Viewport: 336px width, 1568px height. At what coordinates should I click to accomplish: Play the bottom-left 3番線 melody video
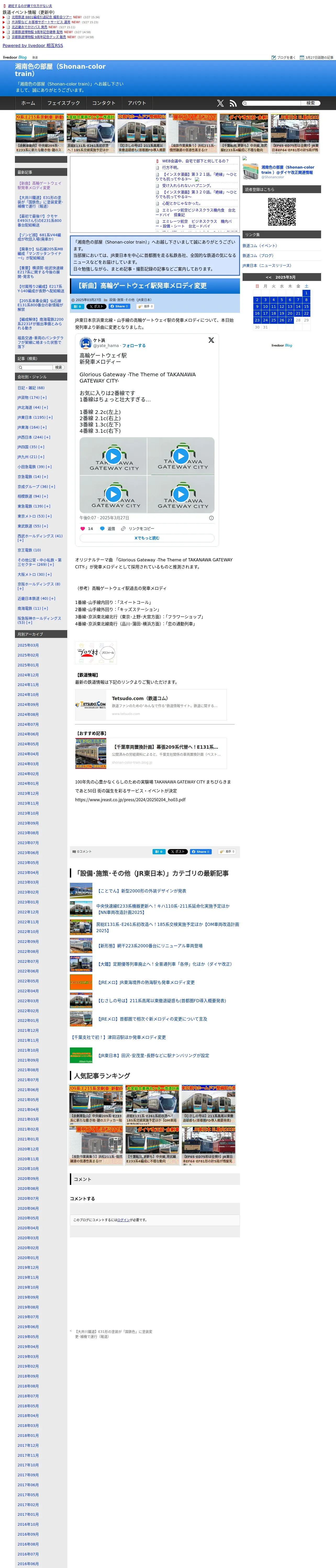113,494
